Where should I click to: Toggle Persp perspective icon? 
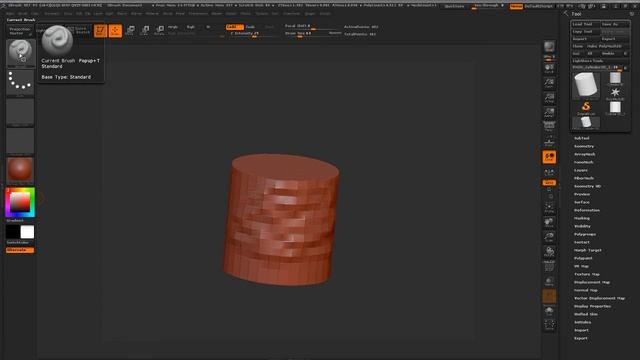click(549, 127)
